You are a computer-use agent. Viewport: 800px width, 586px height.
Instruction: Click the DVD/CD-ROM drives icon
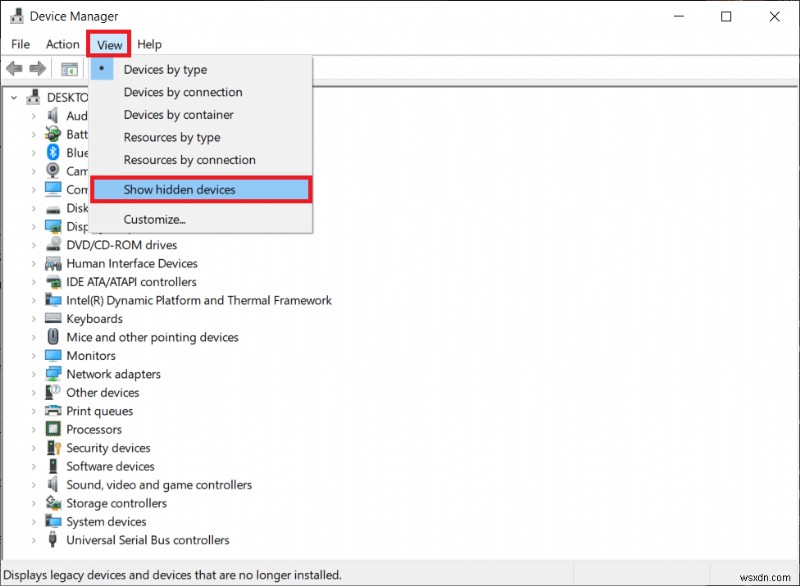click(53, 245)
